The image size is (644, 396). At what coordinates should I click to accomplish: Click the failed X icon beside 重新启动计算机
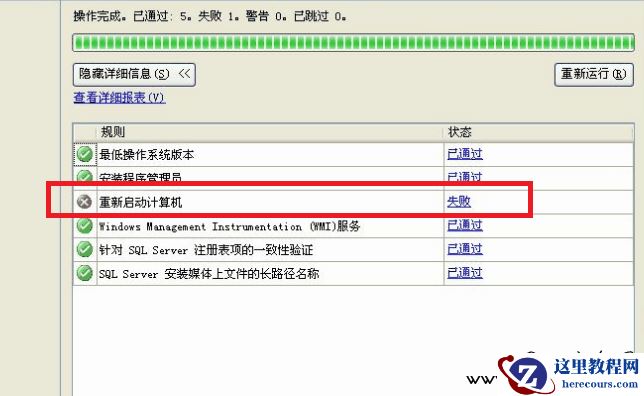coord(85,202)
